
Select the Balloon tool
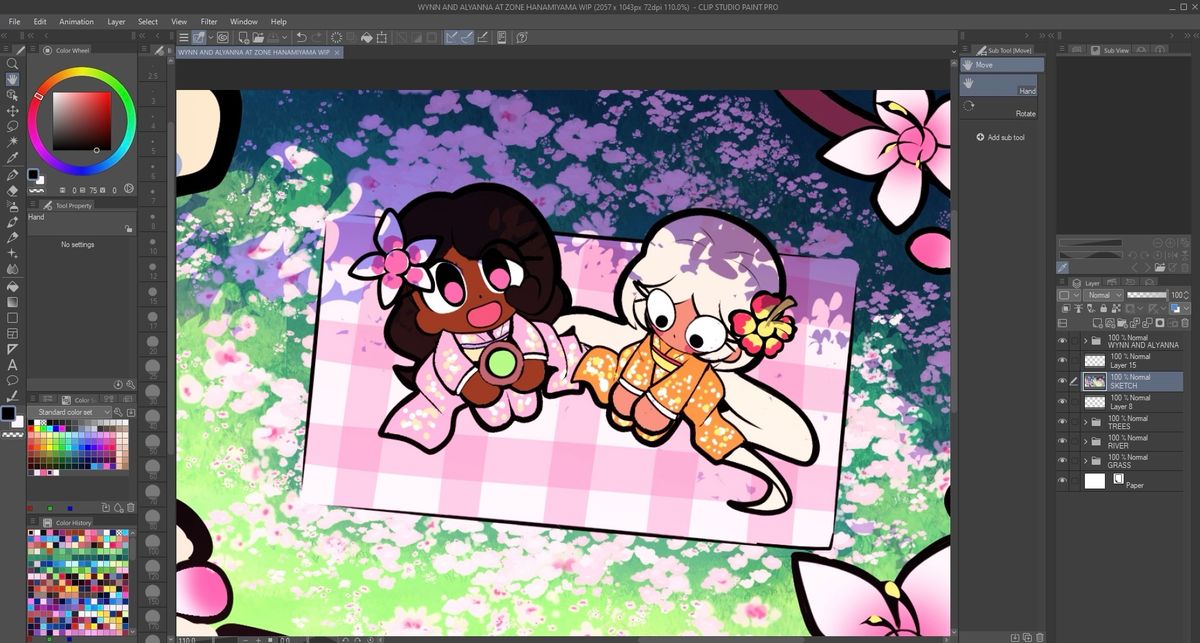tap(12, 380)
